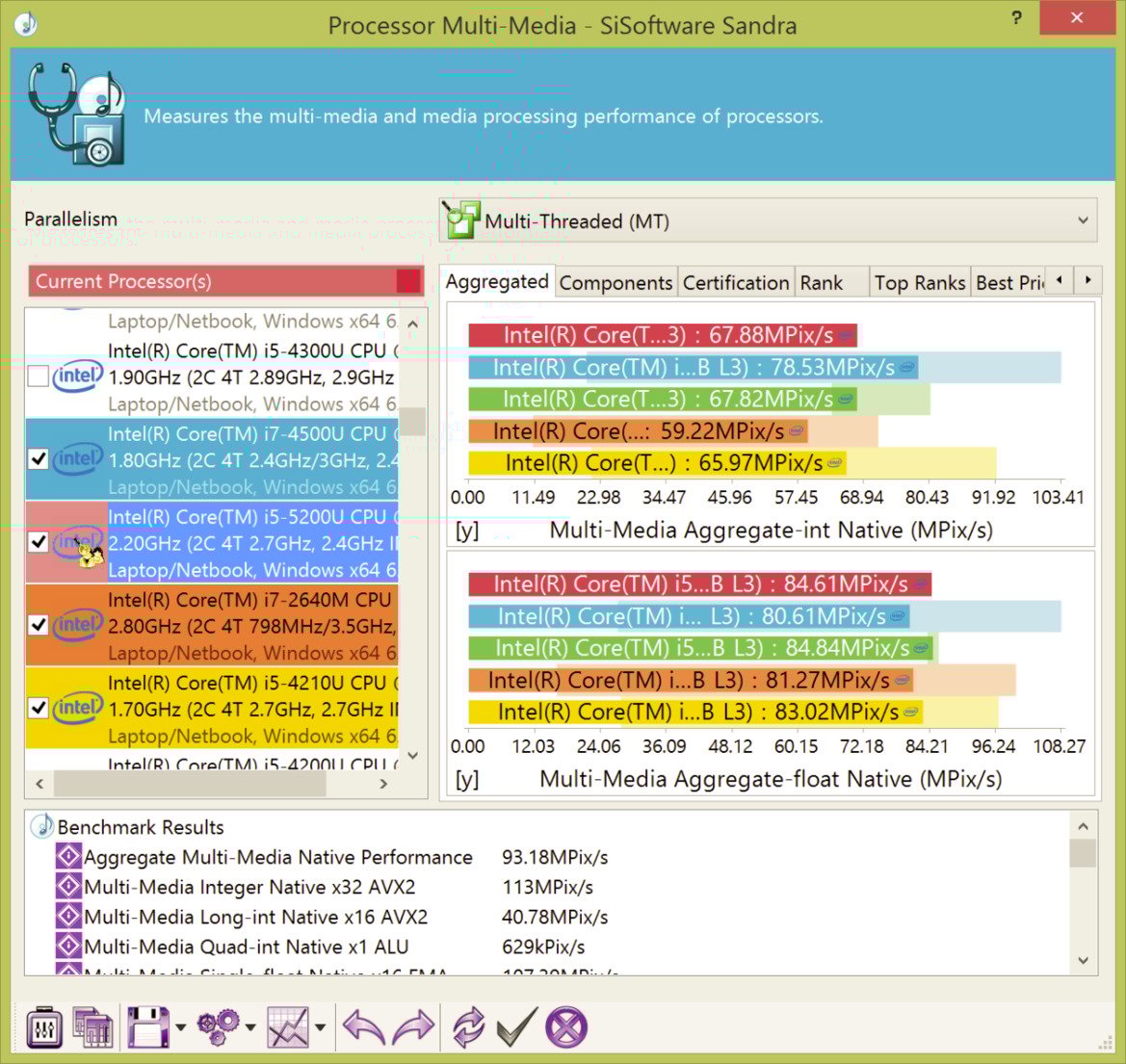Screen dimensions: 1126x1064
Task: Click the help question mark in title bar
Action: coord(1016,18)
